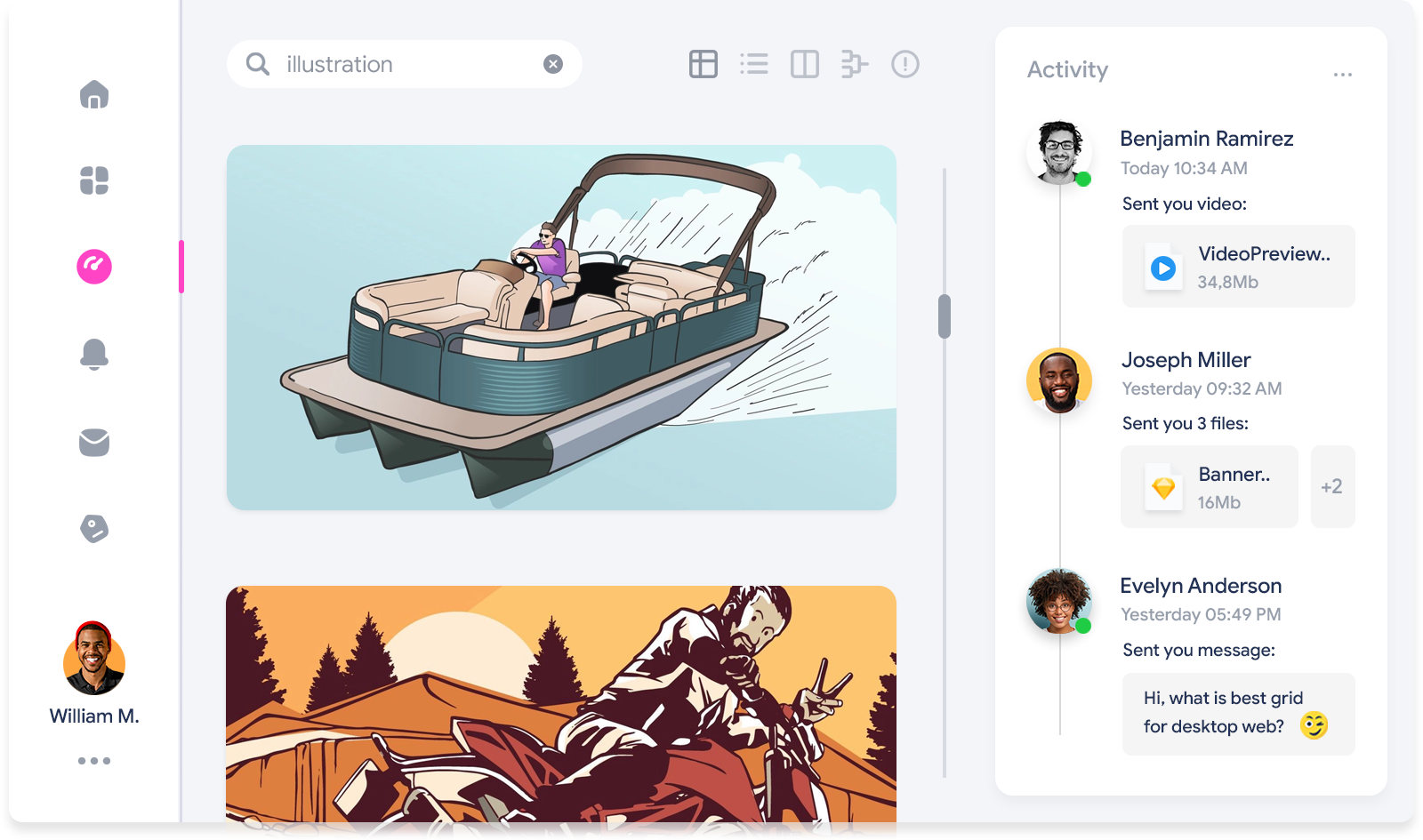Open the Banner sketch file attachment

pyautogui.click(x=1209, y=487)
